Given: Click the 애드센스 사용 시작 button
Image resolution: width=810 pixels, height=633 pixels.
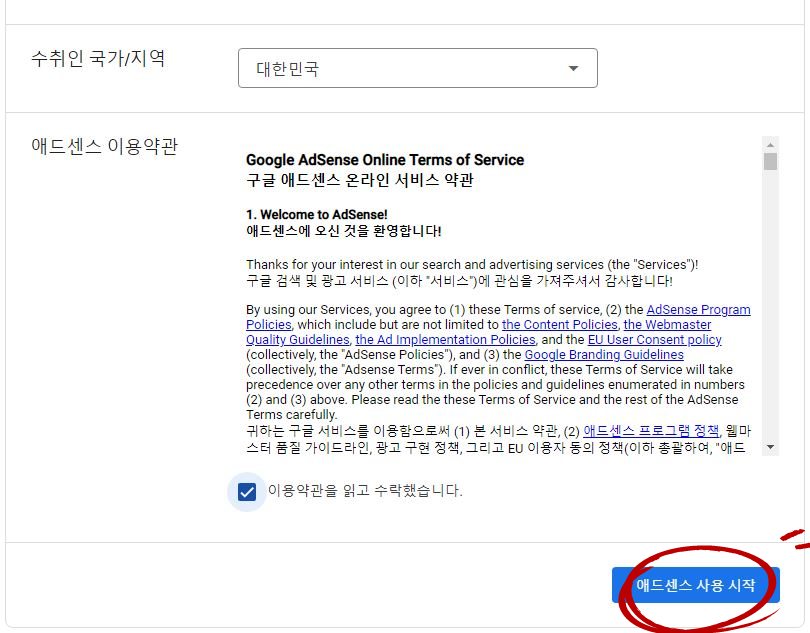Looking at the screenshot, I should click(x=695, y=585).
